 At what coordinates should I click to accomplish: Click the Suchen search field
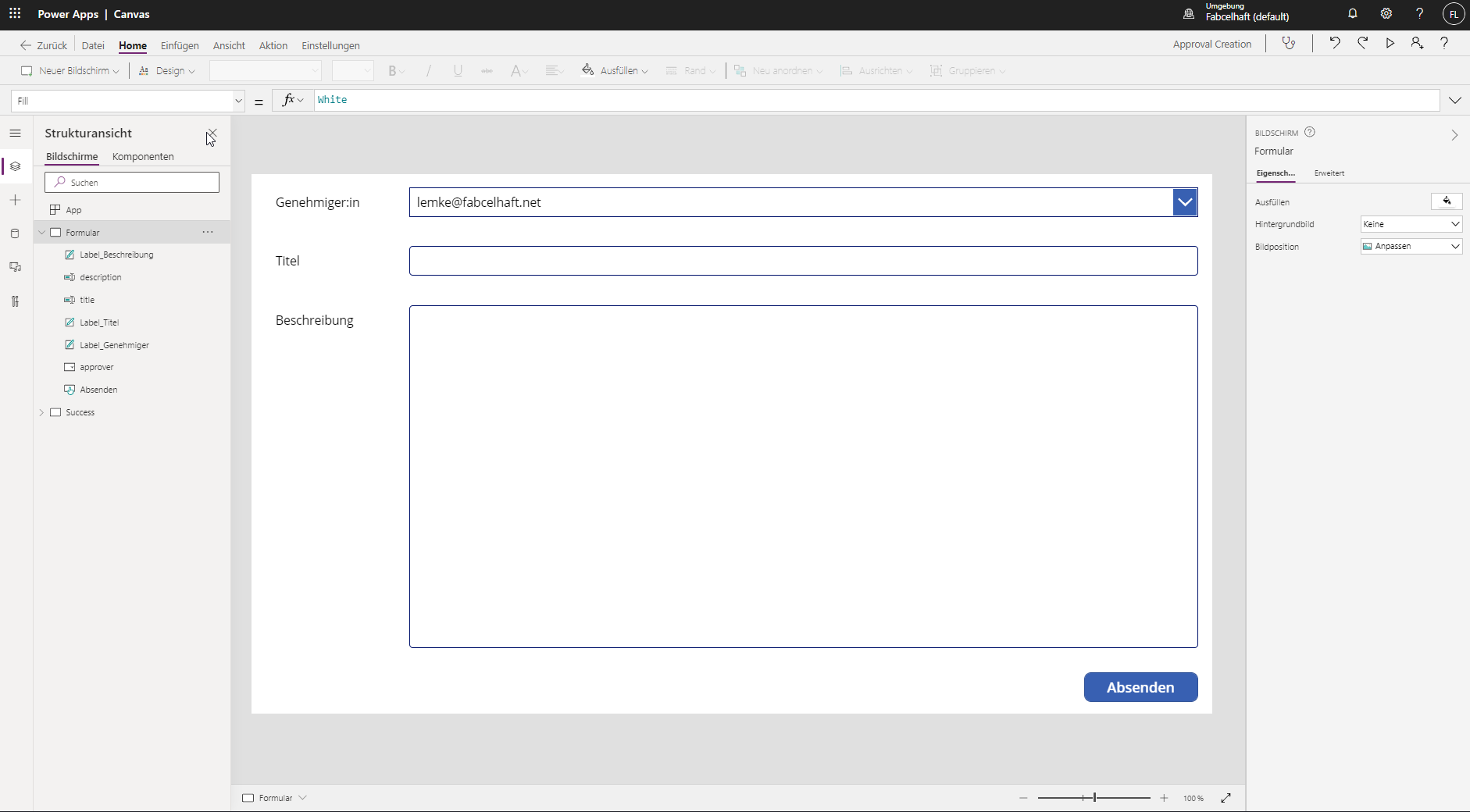[131, 182]
